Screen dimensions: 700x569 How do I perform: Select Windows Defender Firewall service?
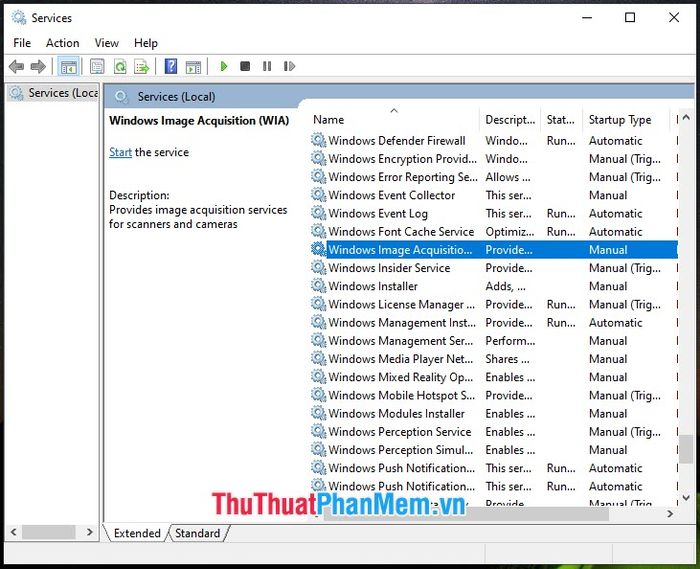click(x=493, y=141)
